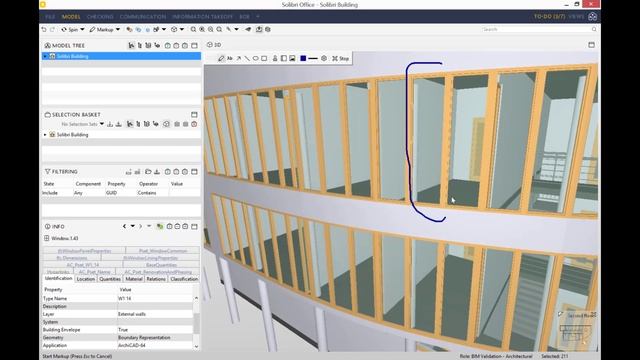The height and width of the screenshot is (360, 640).
Task: Expand Solibri Building in Selection Basket
Action: pyautogui.click(x=45, y=135)
